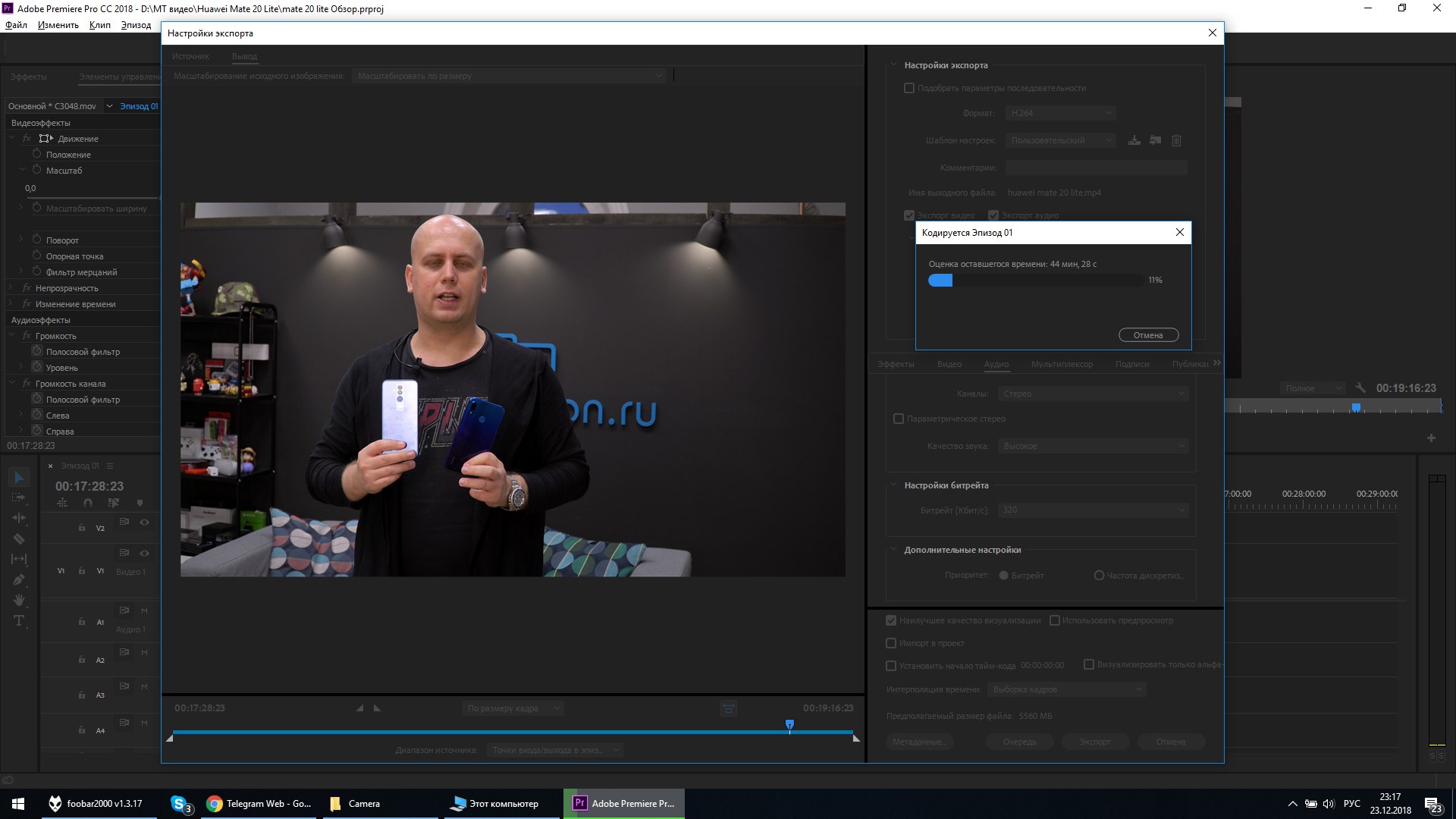Screen dimensions: 1456x819
Task: Toggle animation stopwatch for Поворот
Action: (36, 240)
